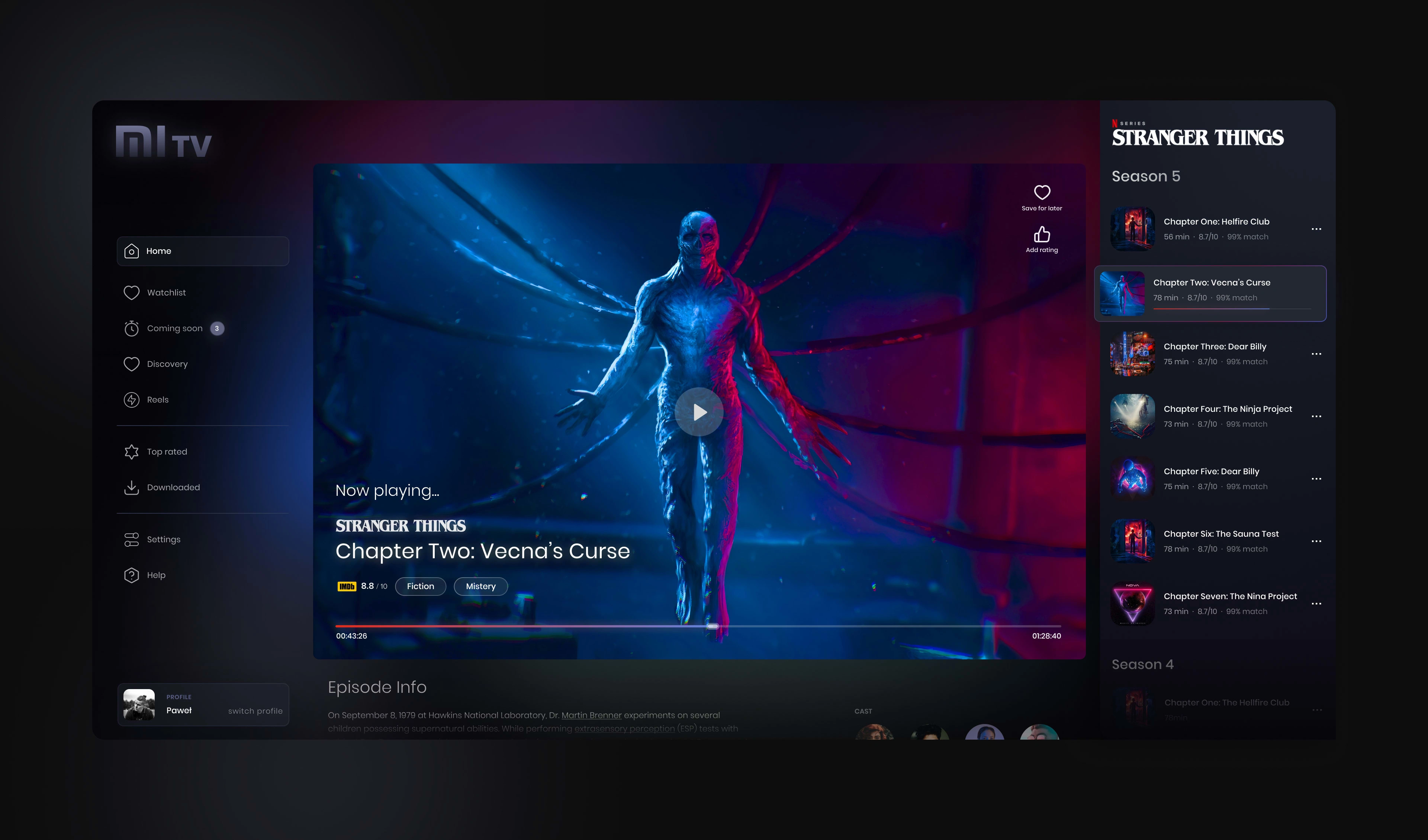Viewport: 1428px width, 840px height.
Task: Click the progress line under Vecna's Curse episode
Action: click(1232, 309)
